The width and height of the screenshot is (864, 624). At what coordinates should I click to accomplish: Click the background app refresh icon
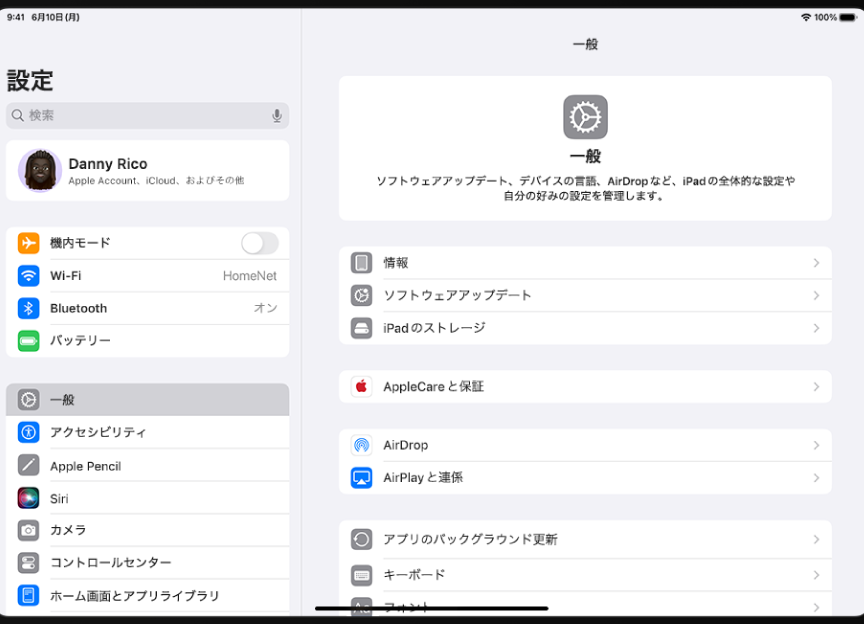point(361,539)
